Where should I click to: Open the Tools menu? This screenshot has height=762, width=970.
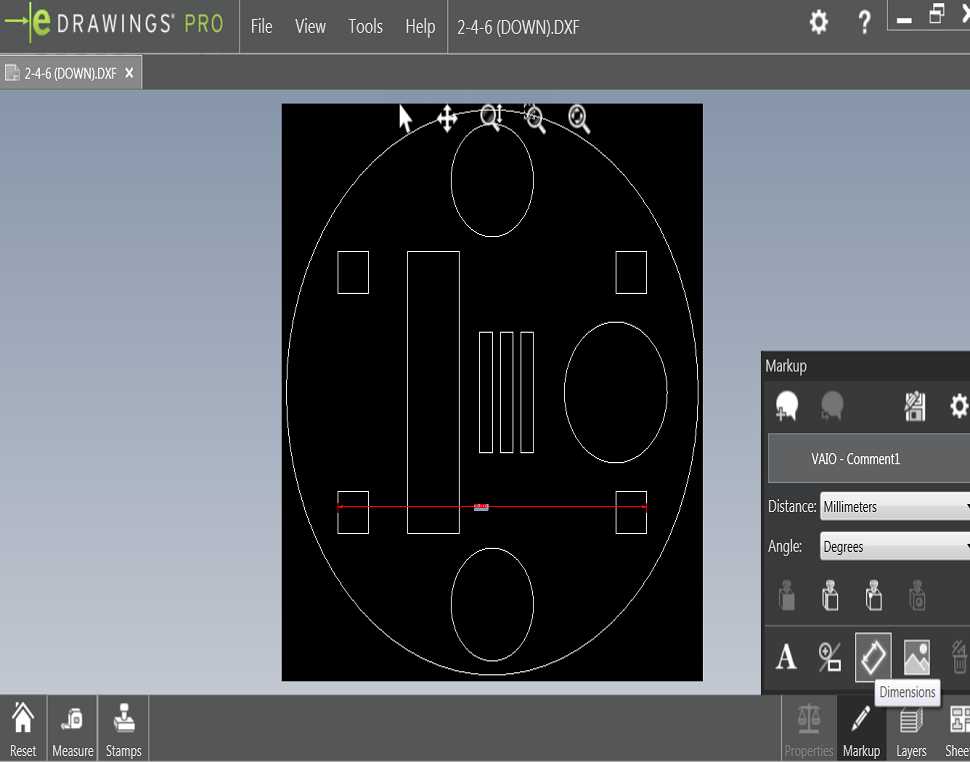(365, 27)
